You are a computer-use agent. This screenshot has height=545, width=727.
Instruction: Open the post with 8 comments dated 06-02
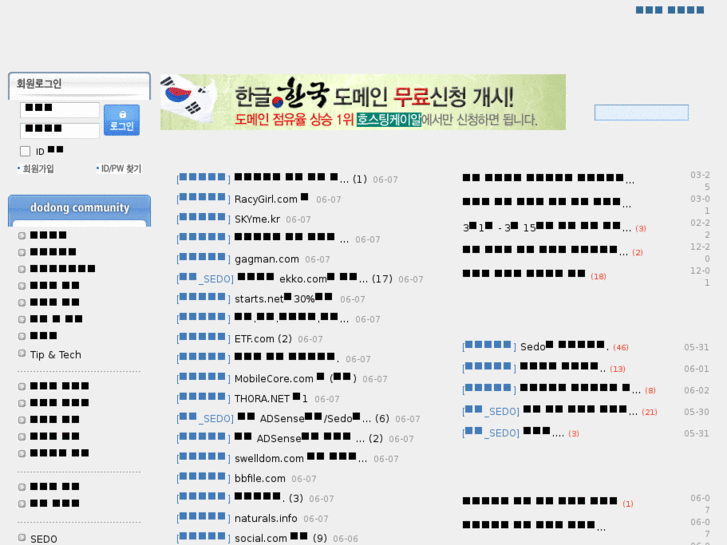(x=580, y=390)
